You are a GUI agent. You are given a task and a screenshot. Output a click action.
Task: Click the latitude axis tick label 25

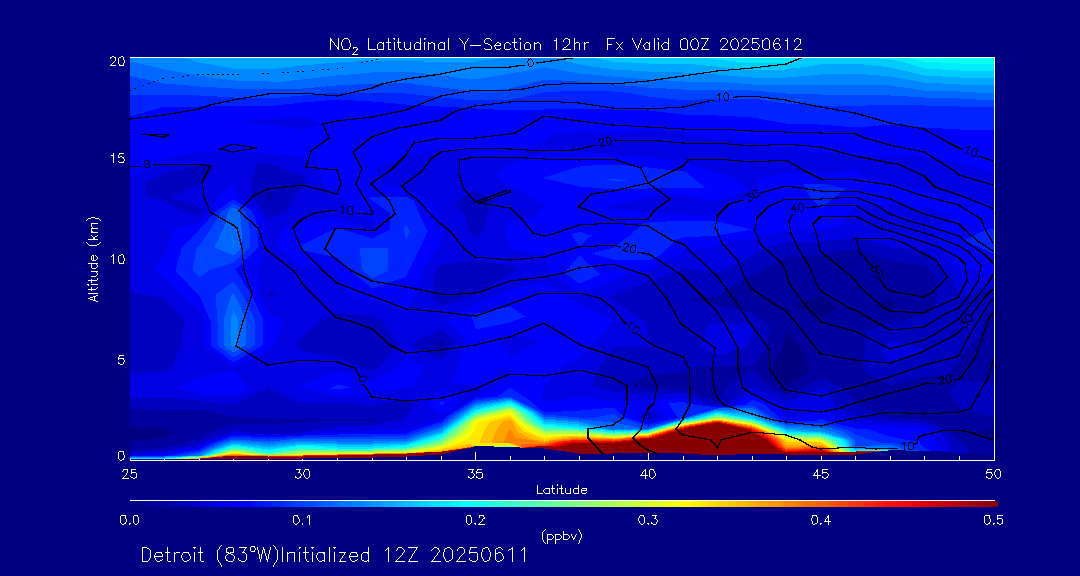pos(130,474)
